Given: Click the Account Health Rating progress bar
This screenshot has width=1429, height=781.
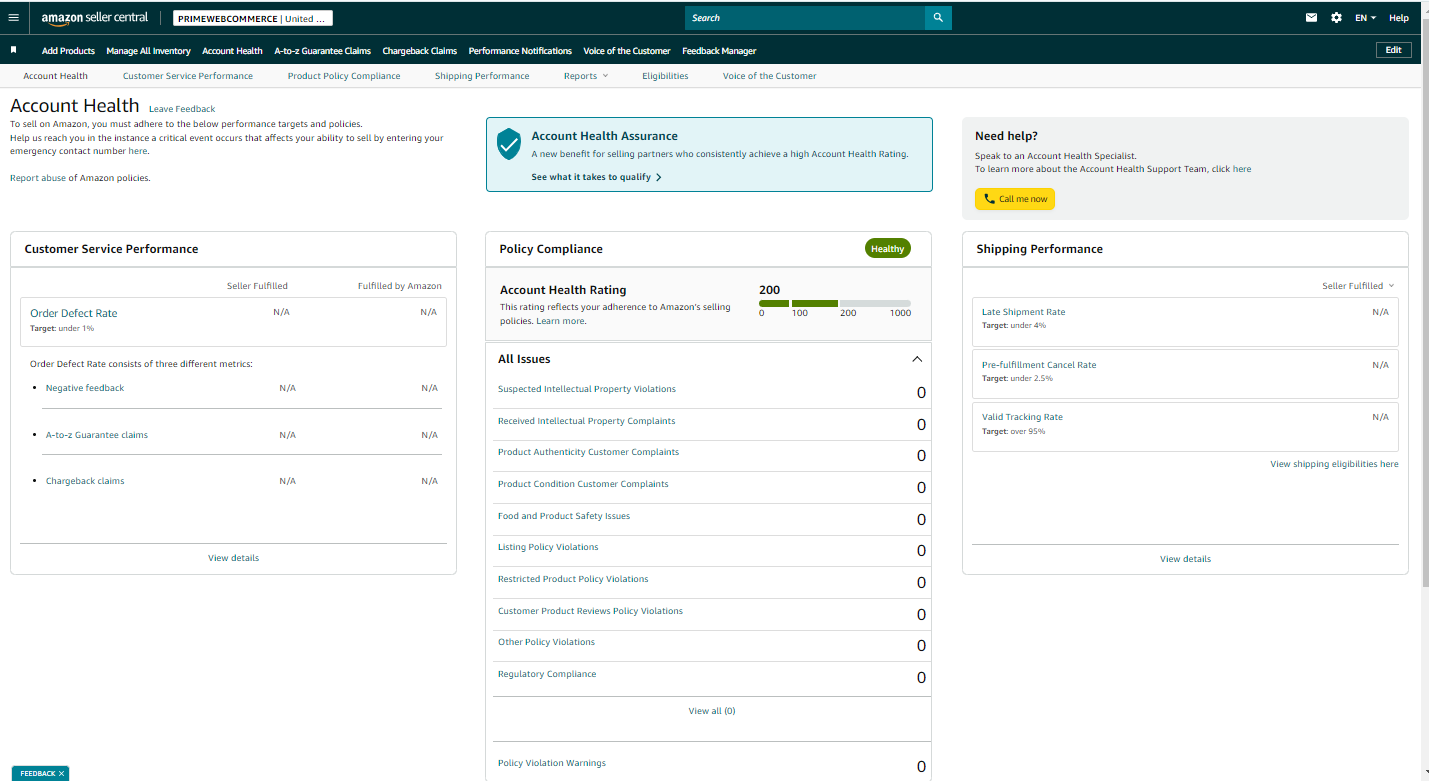Looking at the screenshot, I should coord(835,303).
